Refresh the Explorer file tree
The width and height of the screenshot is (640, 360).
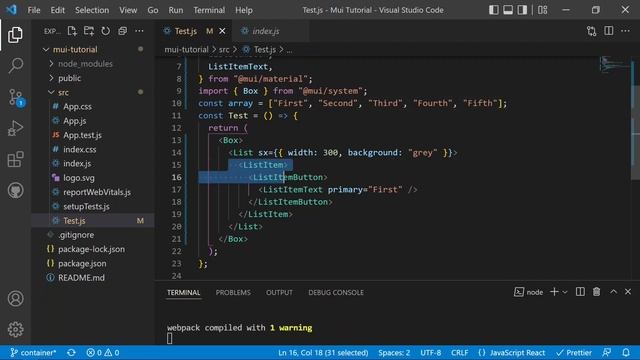pyautogui.click(x=105, y=31)
